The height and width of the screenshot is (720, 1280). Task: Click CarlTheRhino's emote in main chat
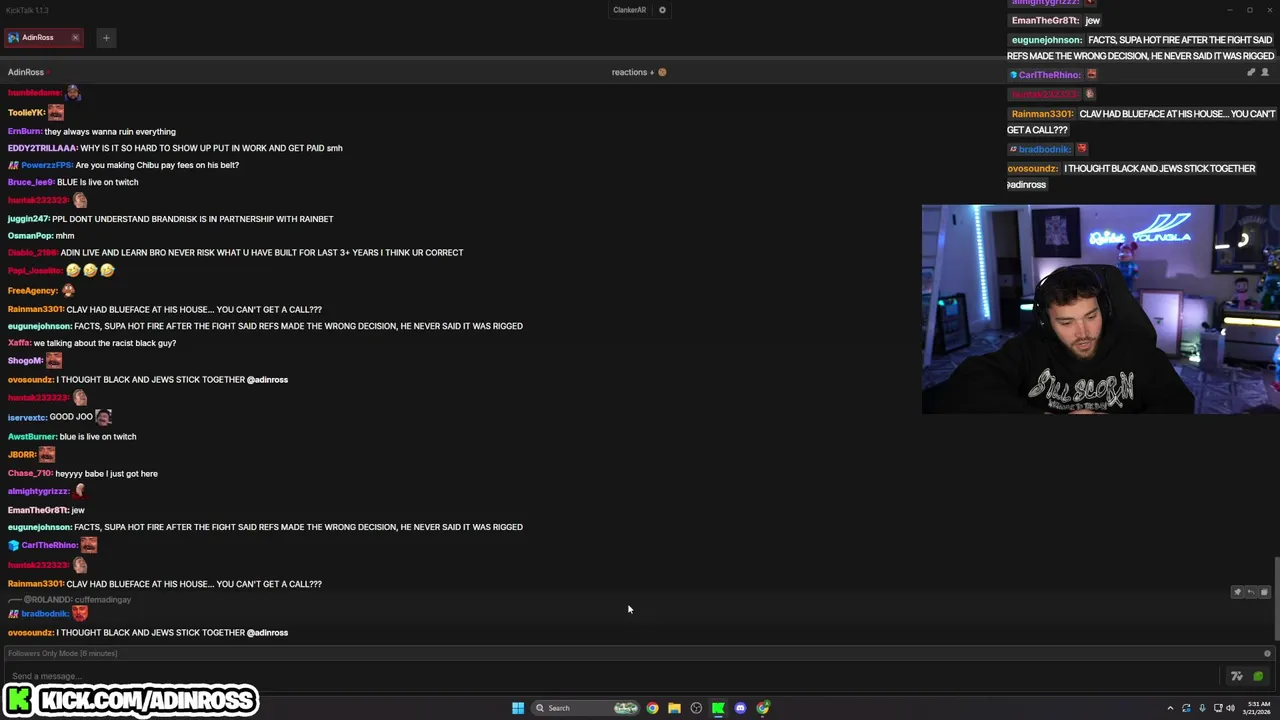coord(89,545)
